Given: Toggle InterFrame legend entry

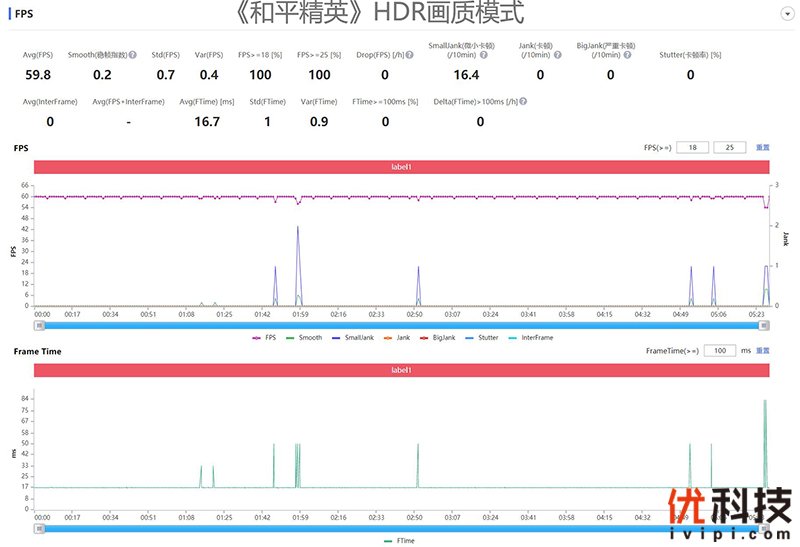Looking at the screenshot, I should coord(531,338).
